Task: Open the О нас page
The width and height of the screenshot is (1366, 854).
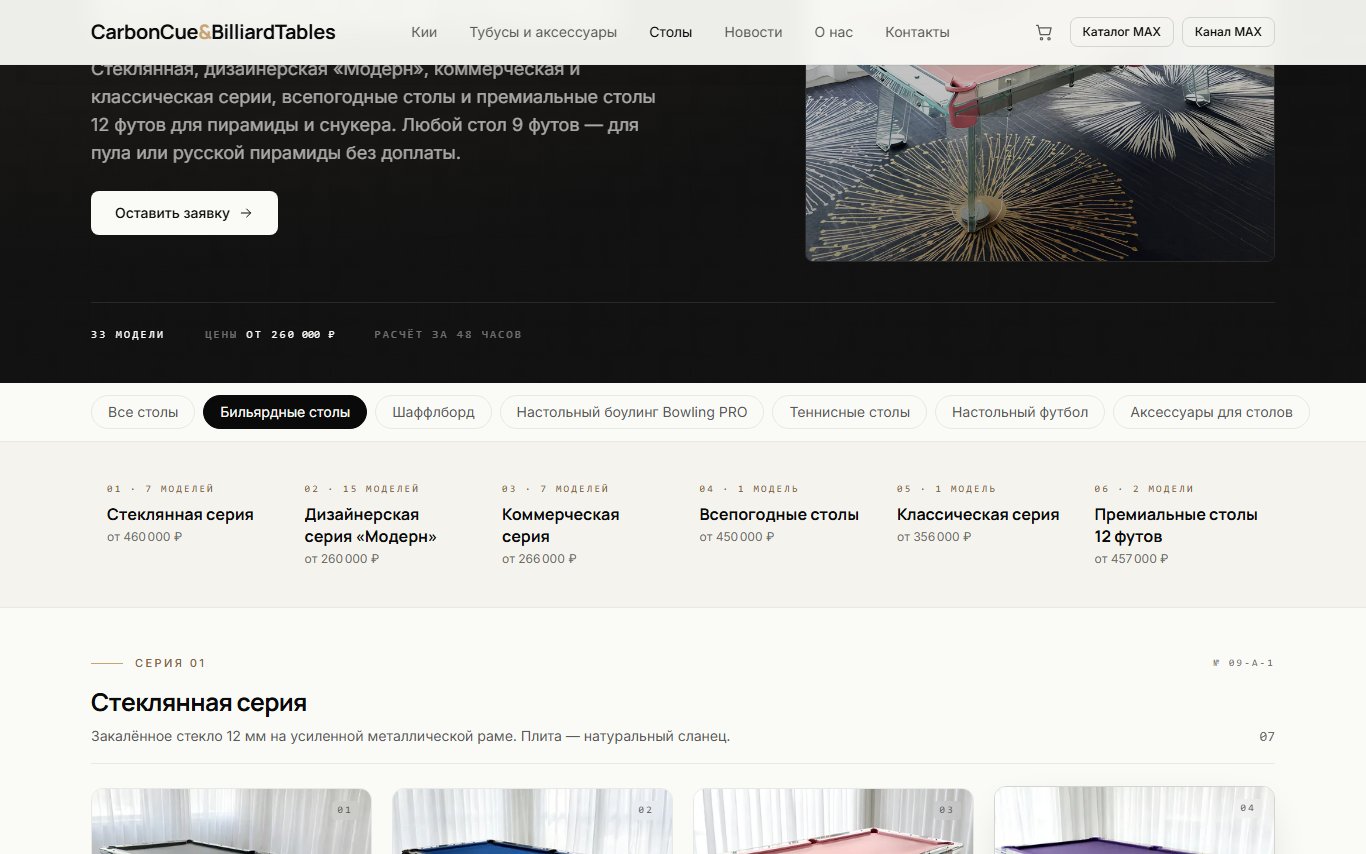Action: (x=834, y=32)
